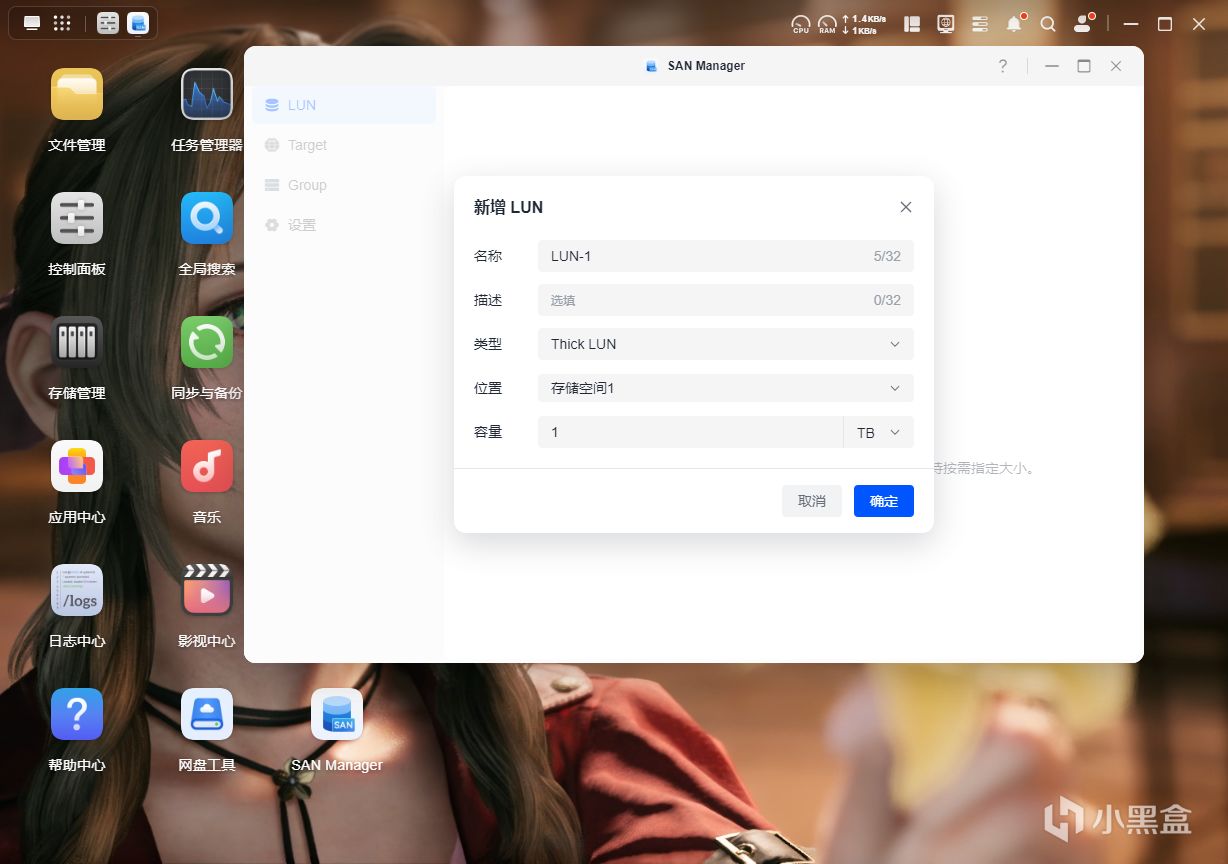This screenshot has height=864, width=1228.
Task: Open the 设置 settings sidebar tab
Action: pos(344,225)
